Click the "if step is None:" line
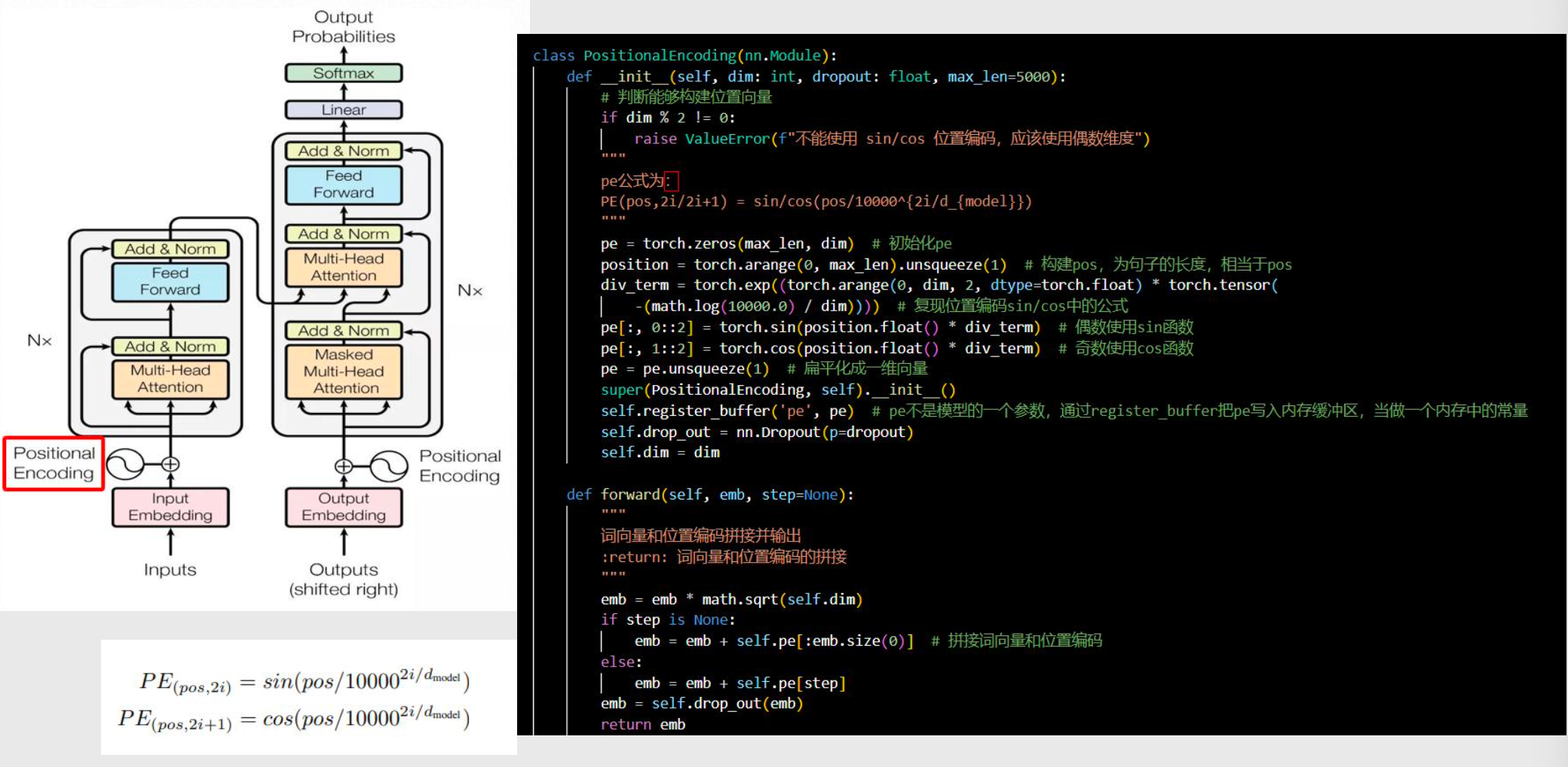1568x767 pixels. point(668,620)
